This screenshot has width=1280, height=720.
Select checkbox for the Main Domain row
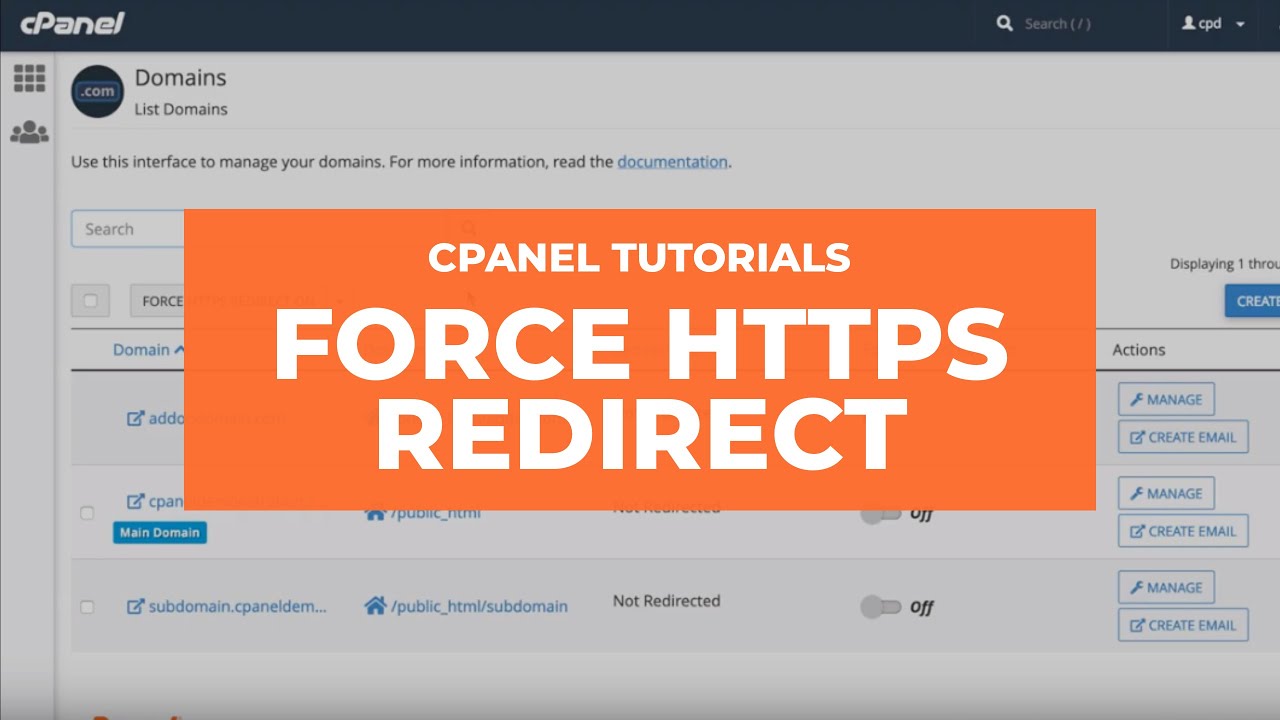pos(87,513)
